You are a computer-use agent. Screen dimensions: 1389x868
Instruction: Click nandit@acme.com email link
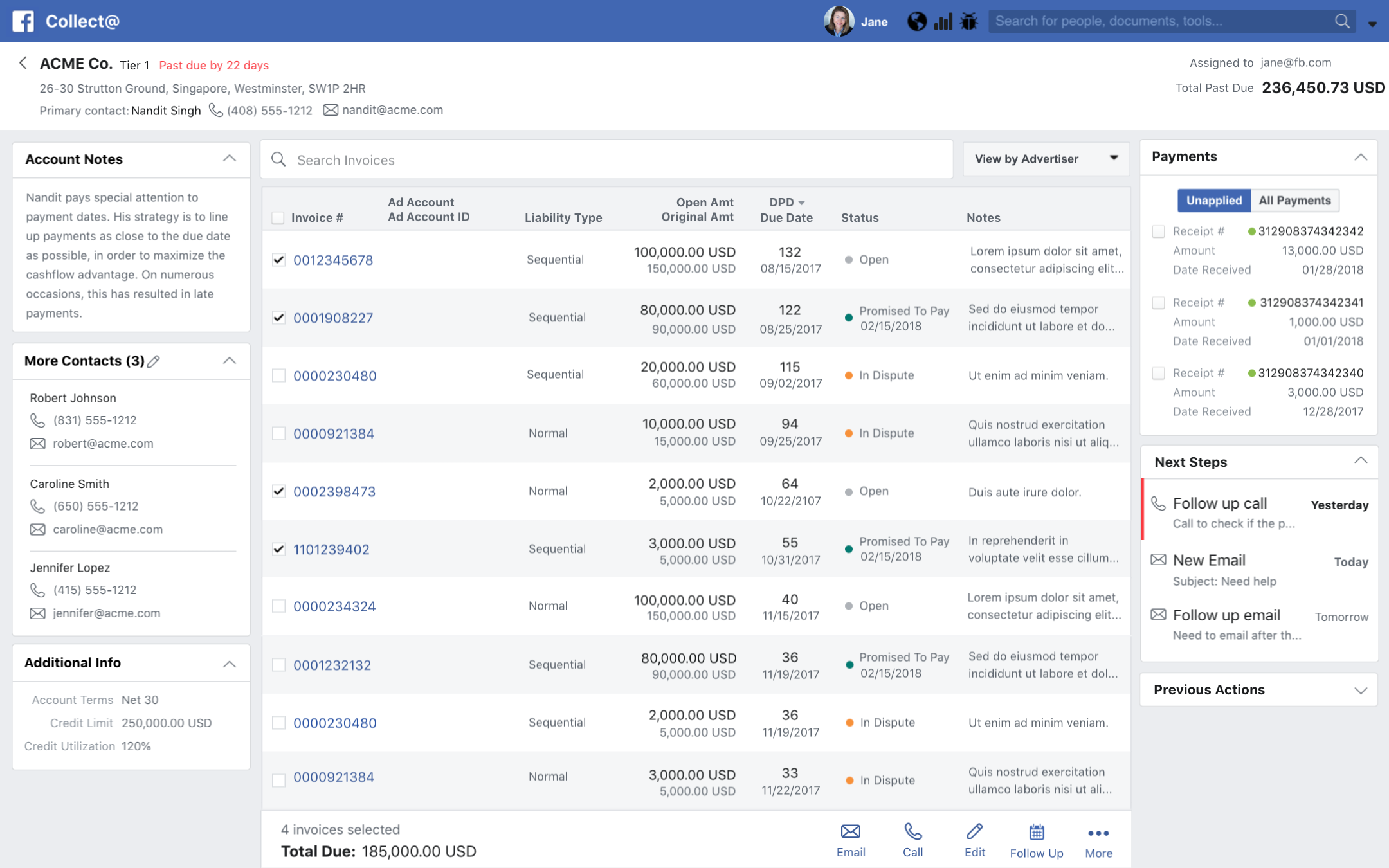tap(392, 110)
